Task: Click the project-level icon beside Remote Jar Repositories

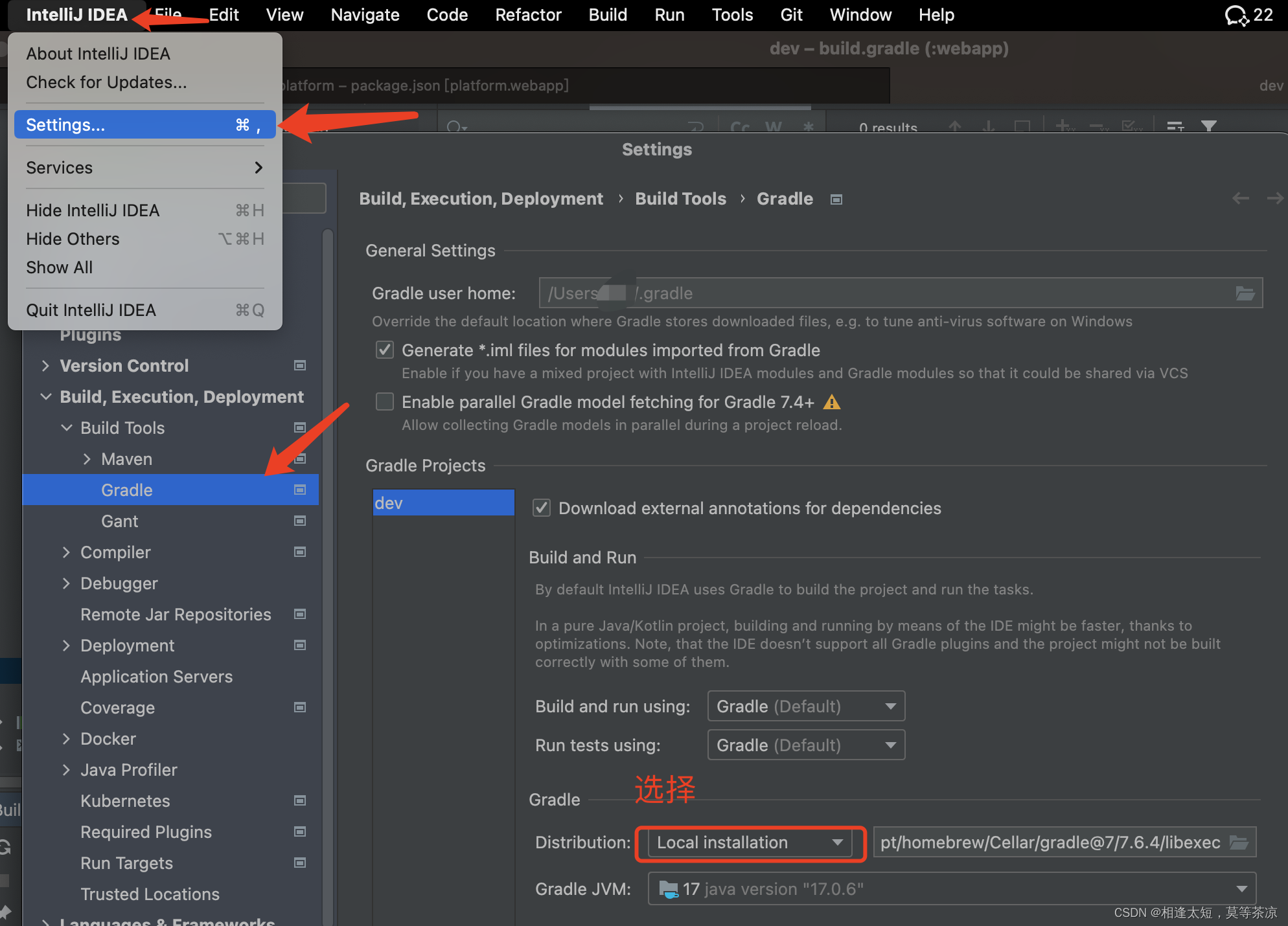Action: pyautogui.click(x=300, y=615)
